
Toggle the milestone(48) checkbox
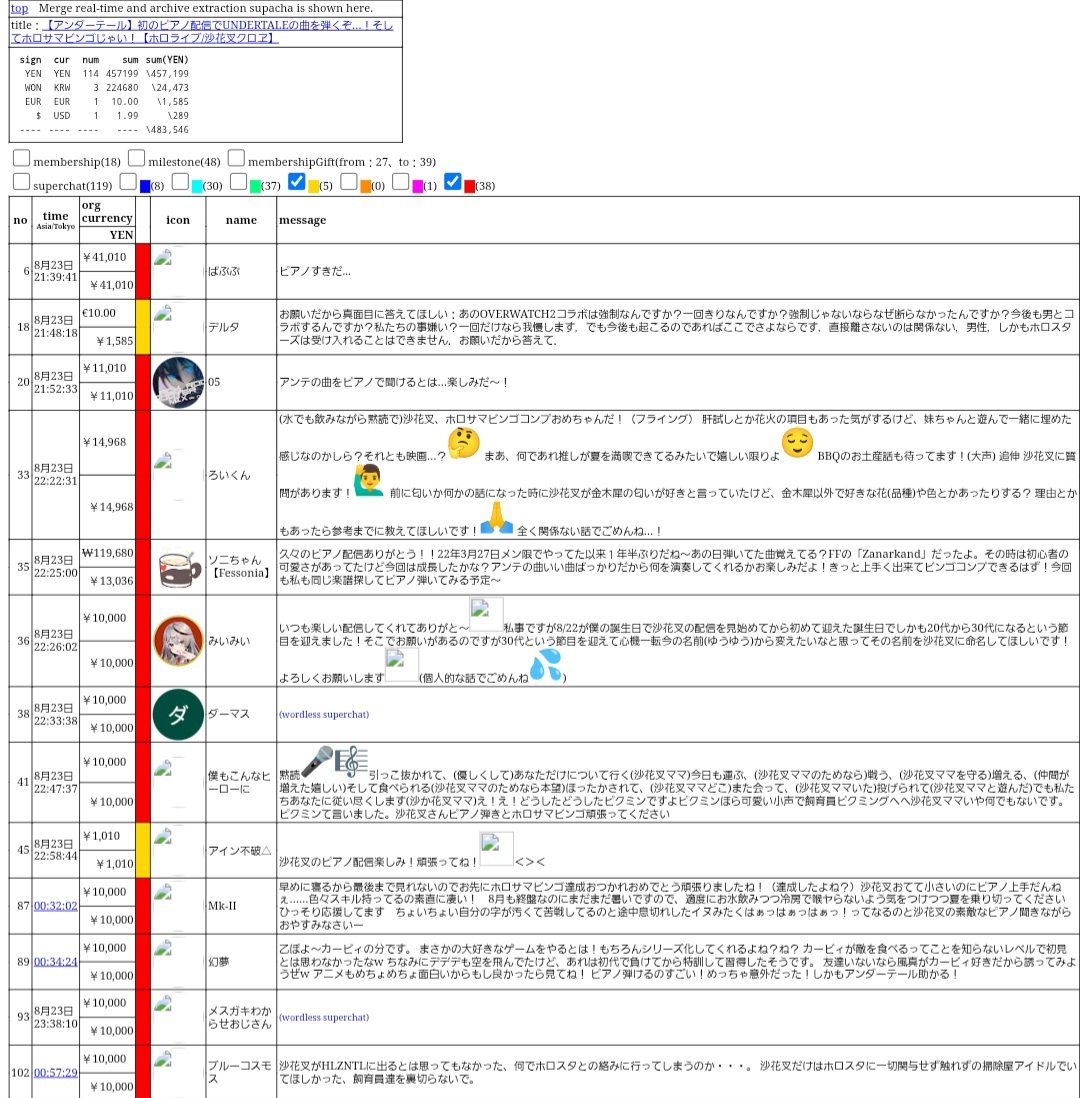pyautogui.click(x=137, y=158)
